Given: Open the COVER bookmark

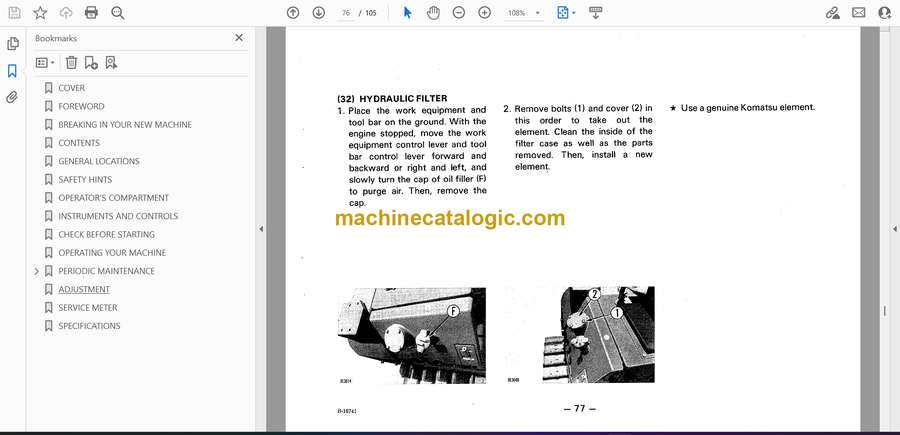Looking at the screenshot, I should tap(71, 88).
